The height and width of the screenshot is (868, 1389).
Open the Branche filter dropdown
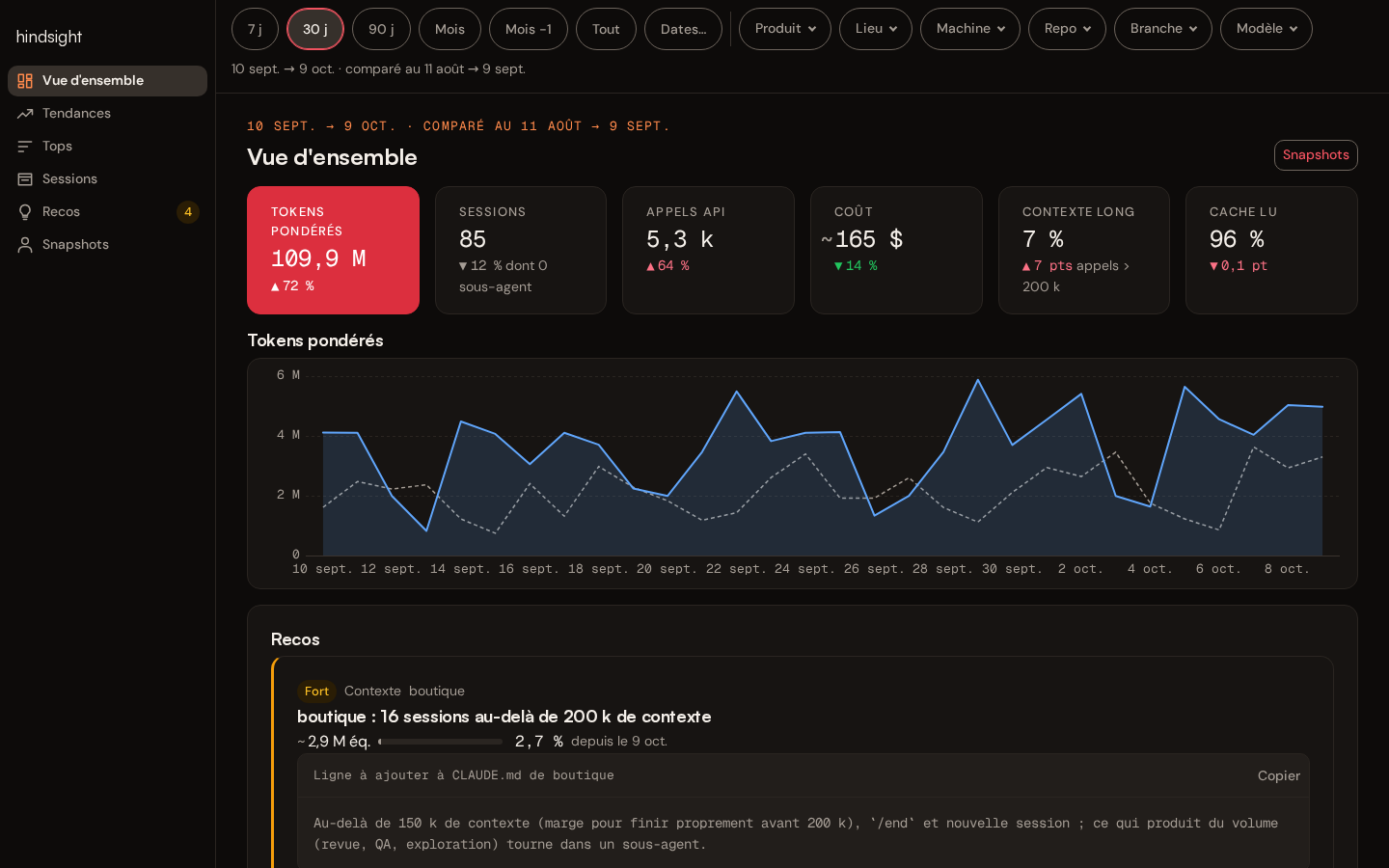tap(1163, 29)
